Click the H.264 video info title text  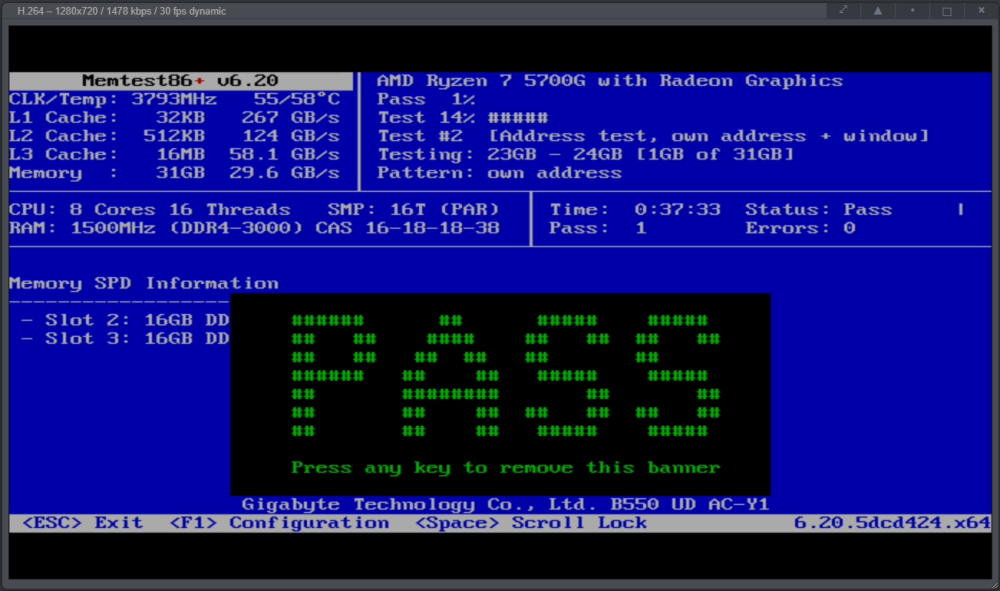pos(121,11)
